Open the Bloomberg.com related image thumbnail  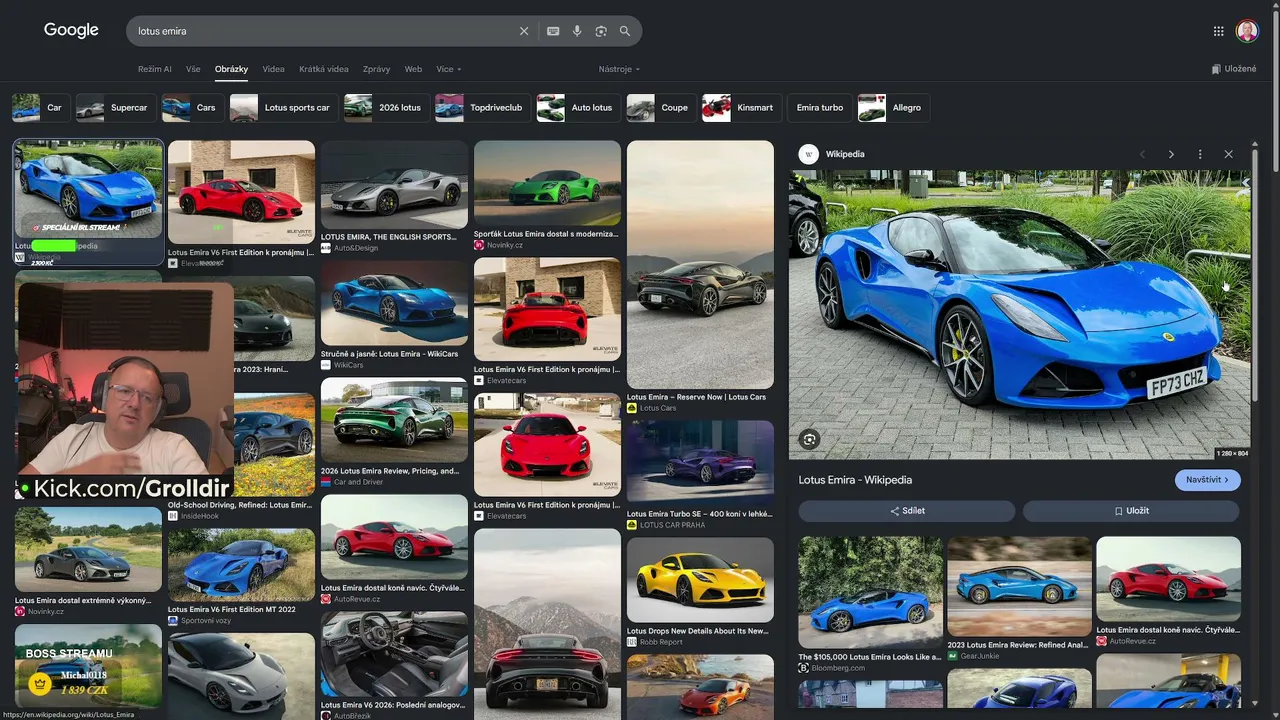870,592
